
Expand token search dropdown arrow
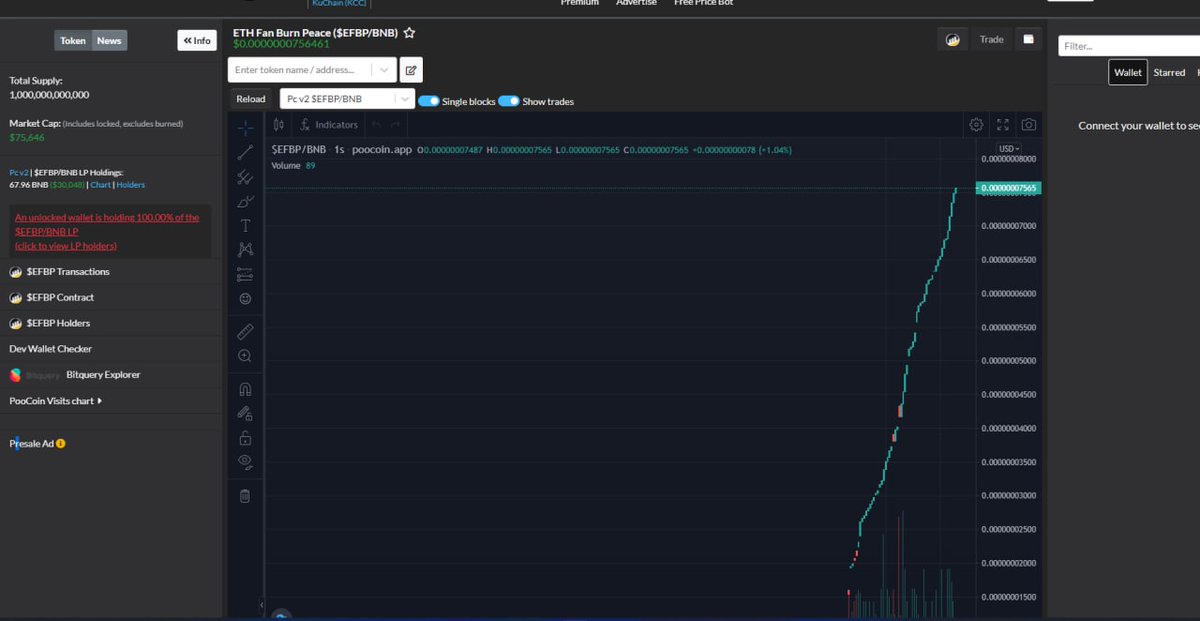(x=384, y=70)
